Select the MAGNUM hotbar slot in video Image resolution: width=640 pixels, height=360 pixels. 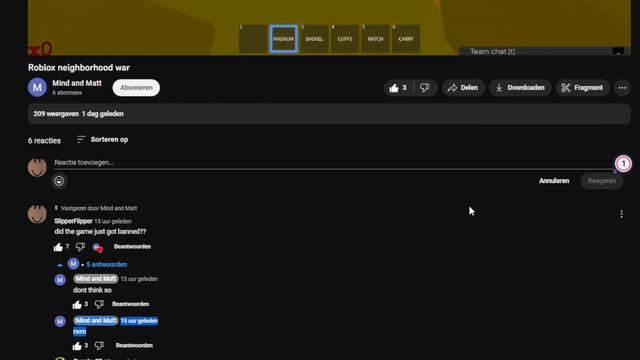[283, 39]
